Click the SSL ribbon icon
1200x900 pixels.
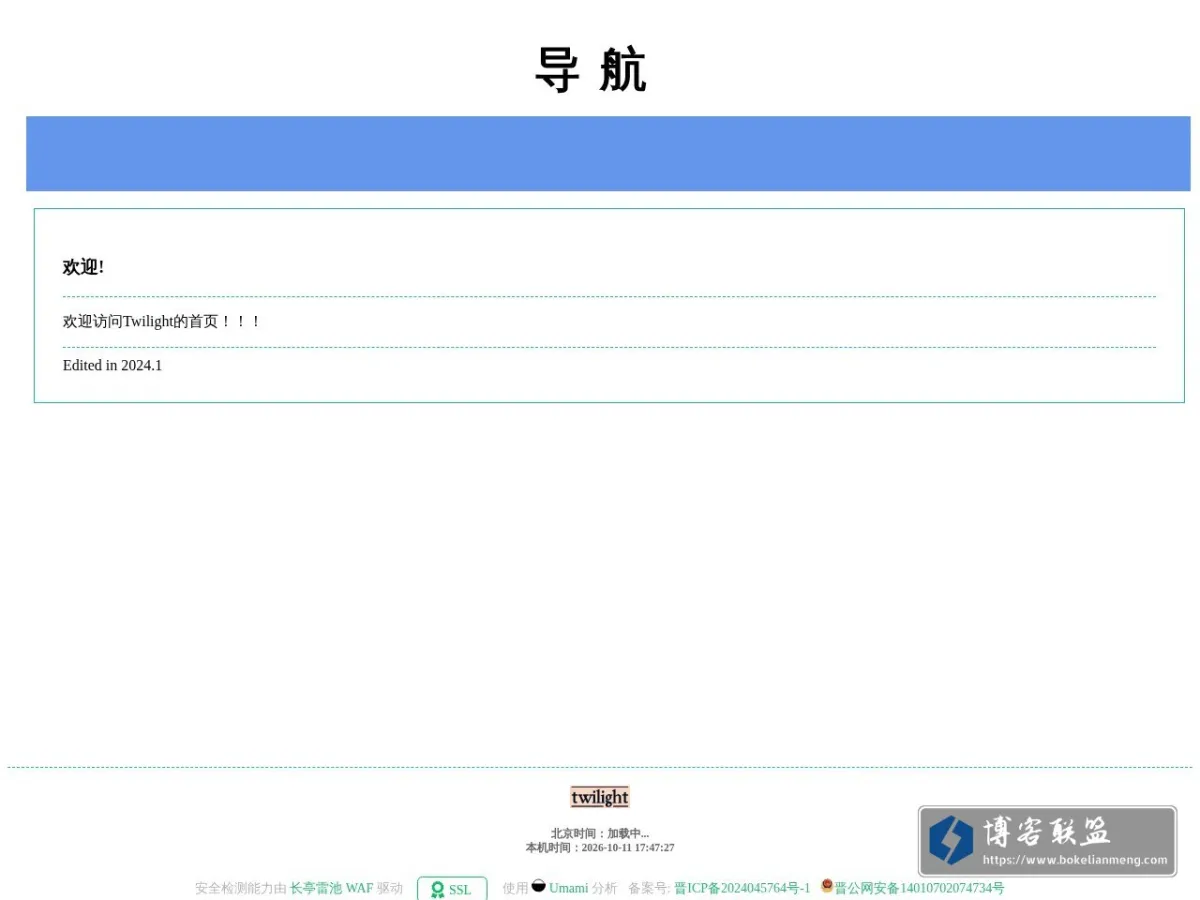(x=437, y=890)
